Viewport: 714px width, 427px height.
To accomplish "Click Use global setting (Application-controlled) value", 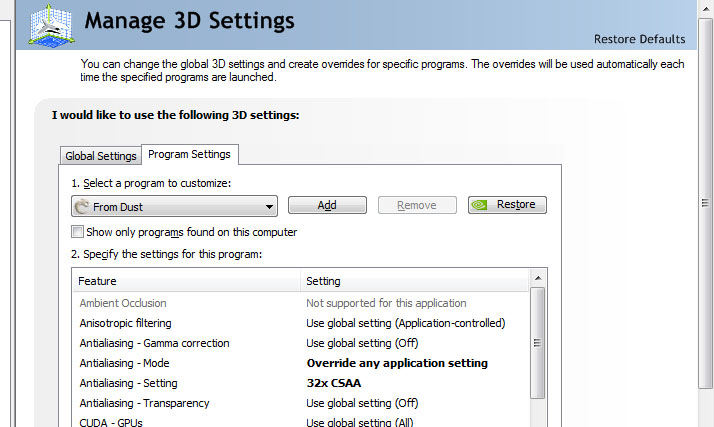I will (x=406, y=323).
